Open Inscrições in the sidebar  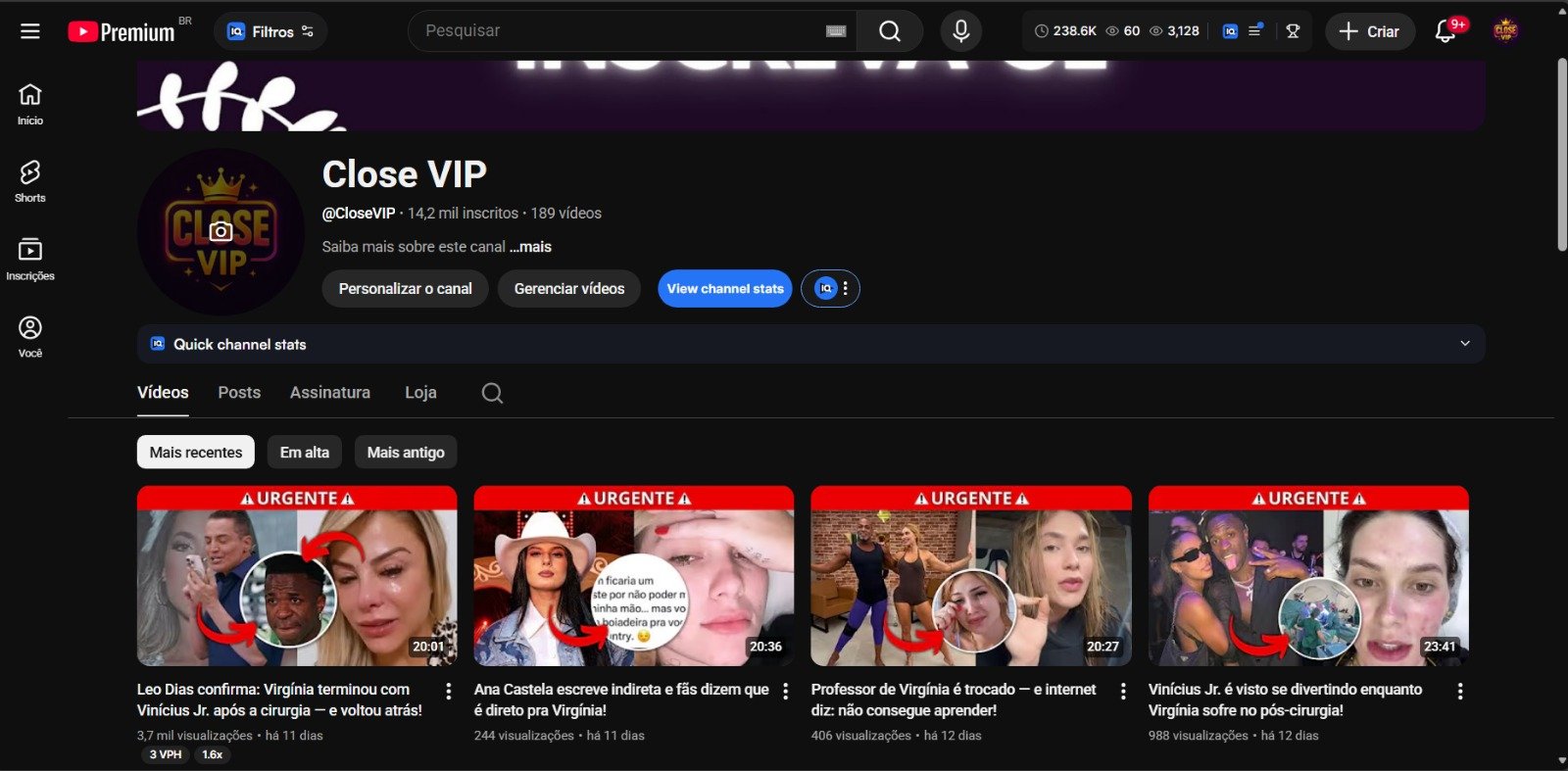(30, 260)
